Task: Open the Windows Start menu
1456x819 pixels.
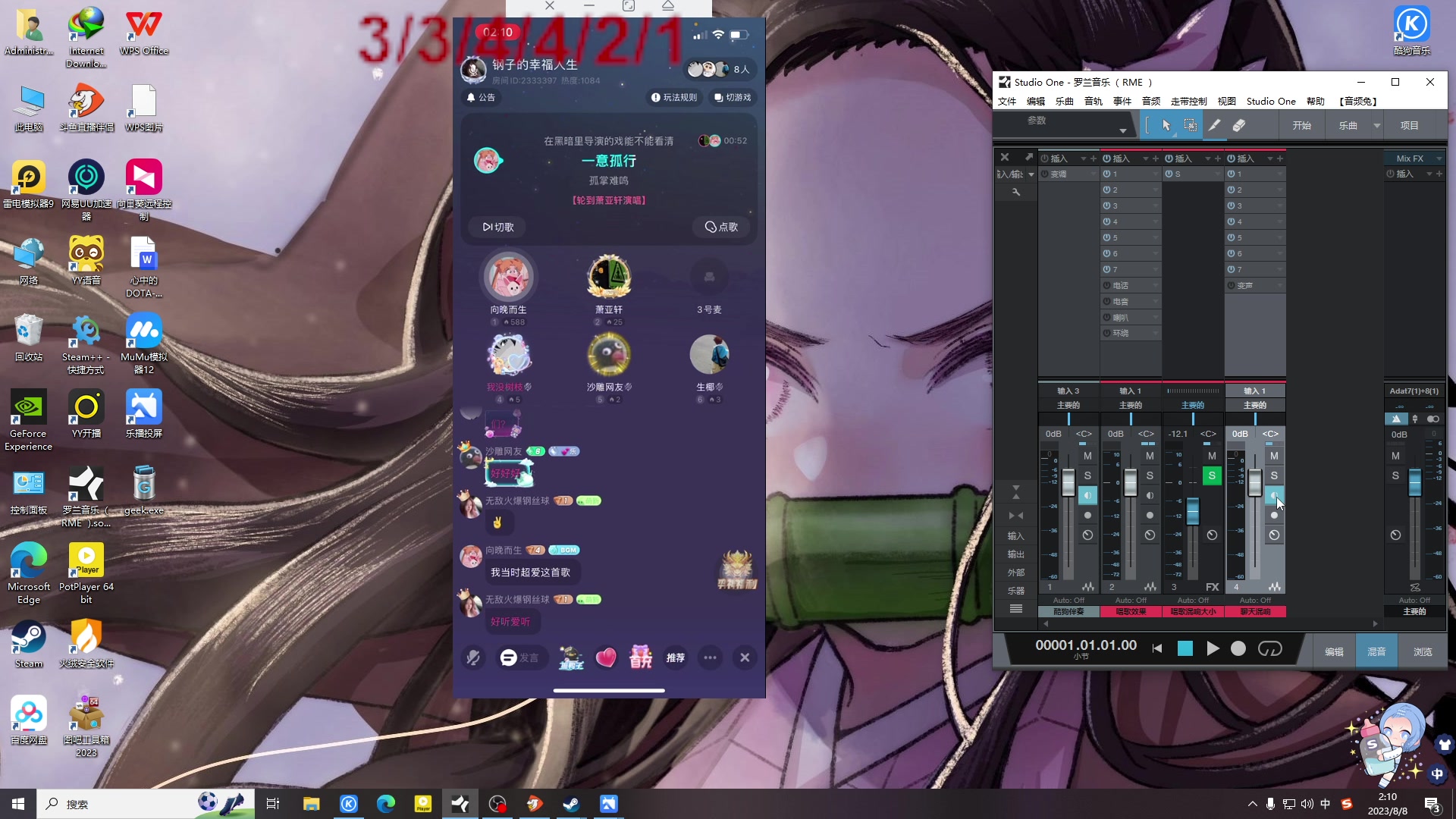Action: tap(18, 804)
